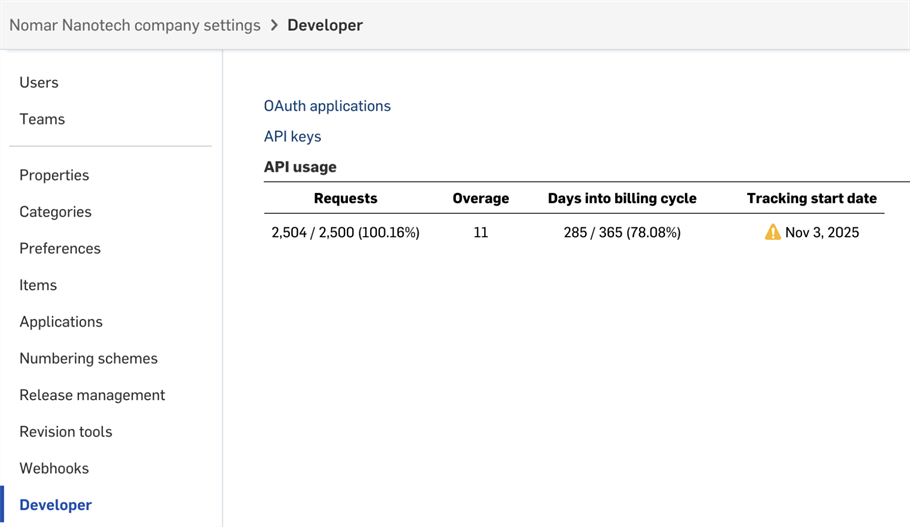Open Release management settings

tap(92, 395)
